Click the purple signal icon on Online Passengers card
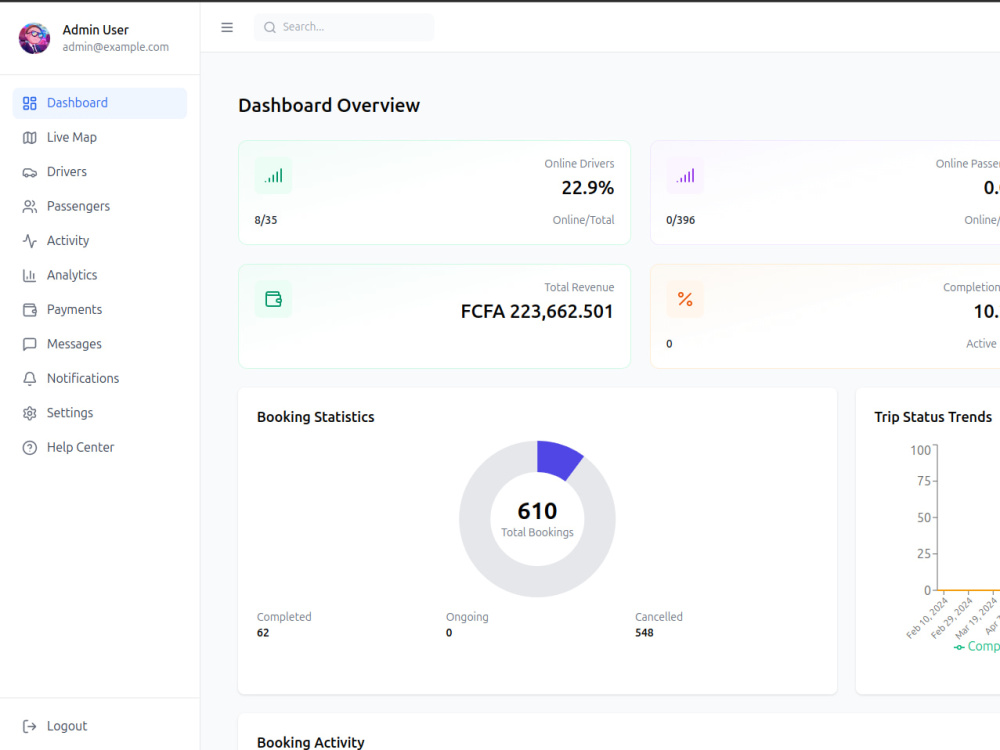The width and height of the screenshot is (1000, 750). coord(686,175)
